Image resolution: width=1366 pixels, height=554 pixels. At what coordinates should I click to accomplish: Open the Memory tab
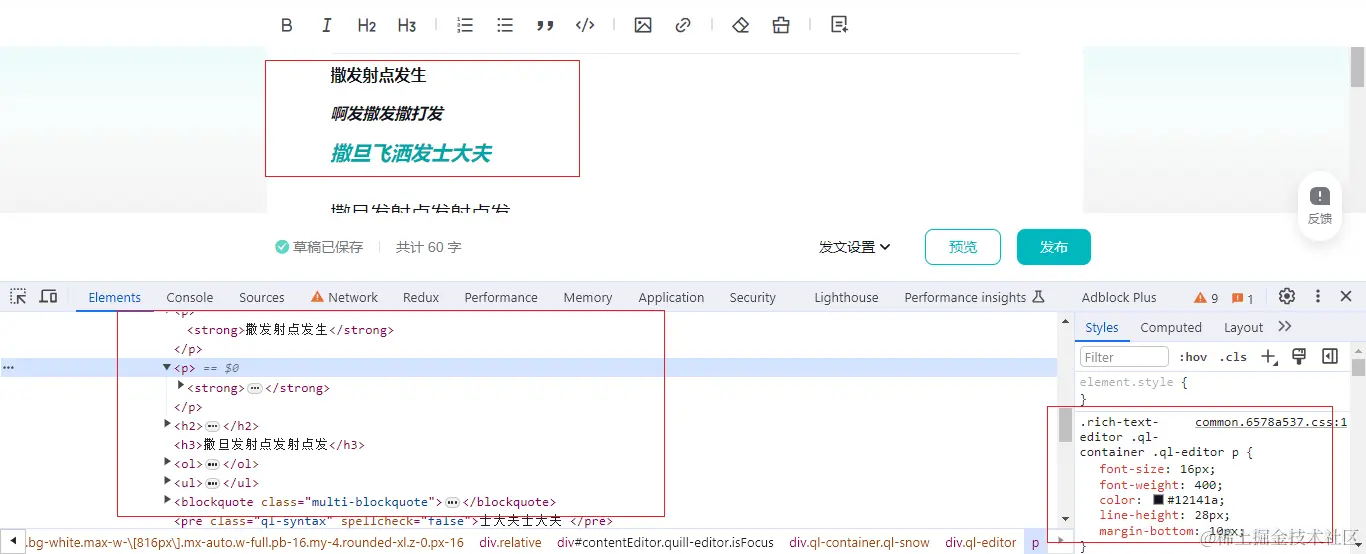588,297
